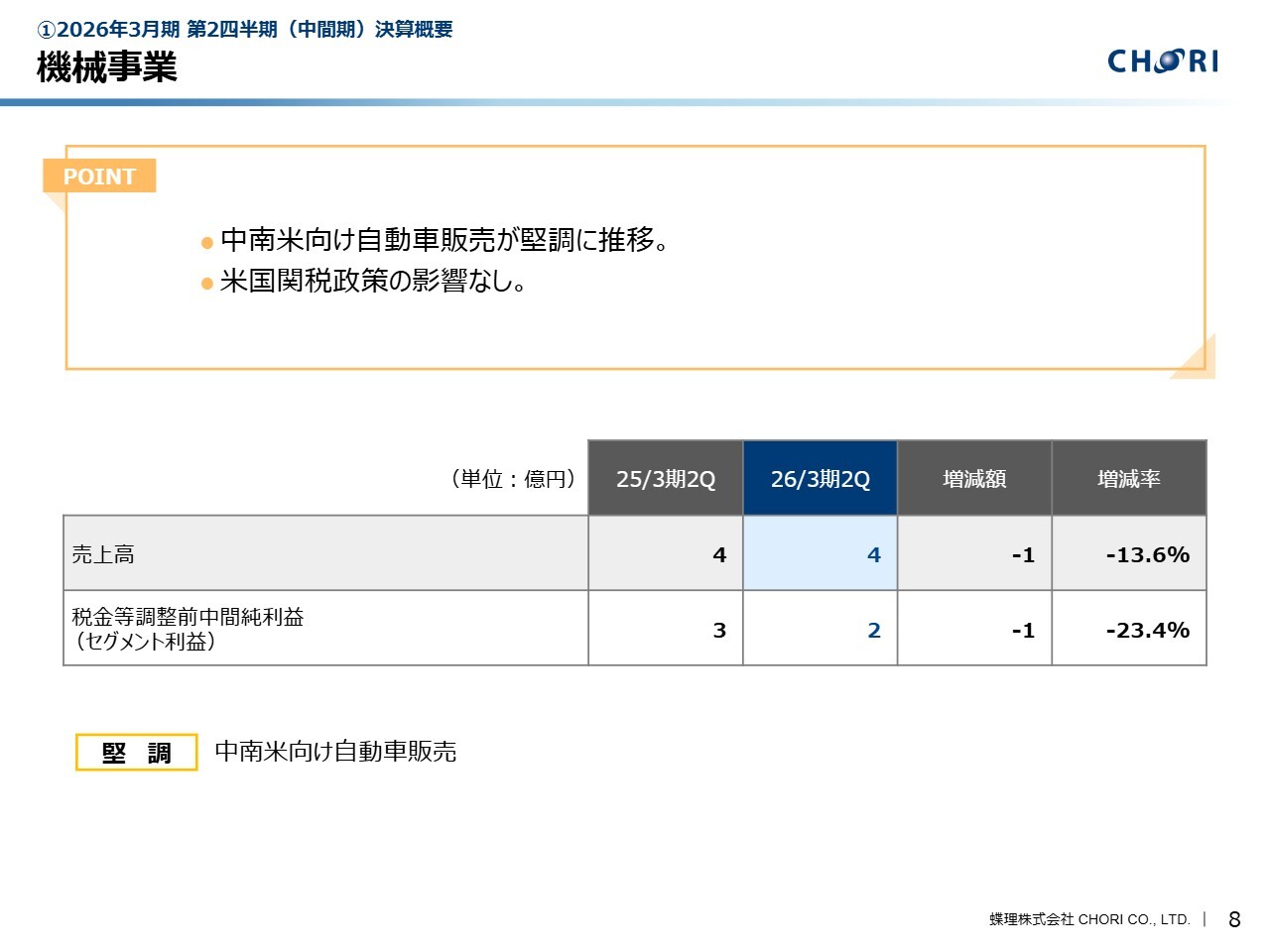The width and height of the screenshot is (1270, 952).
Task: Click the 蝶理株式会社 CHORI CO., LTD. footer text
Action: [1089, 919]
